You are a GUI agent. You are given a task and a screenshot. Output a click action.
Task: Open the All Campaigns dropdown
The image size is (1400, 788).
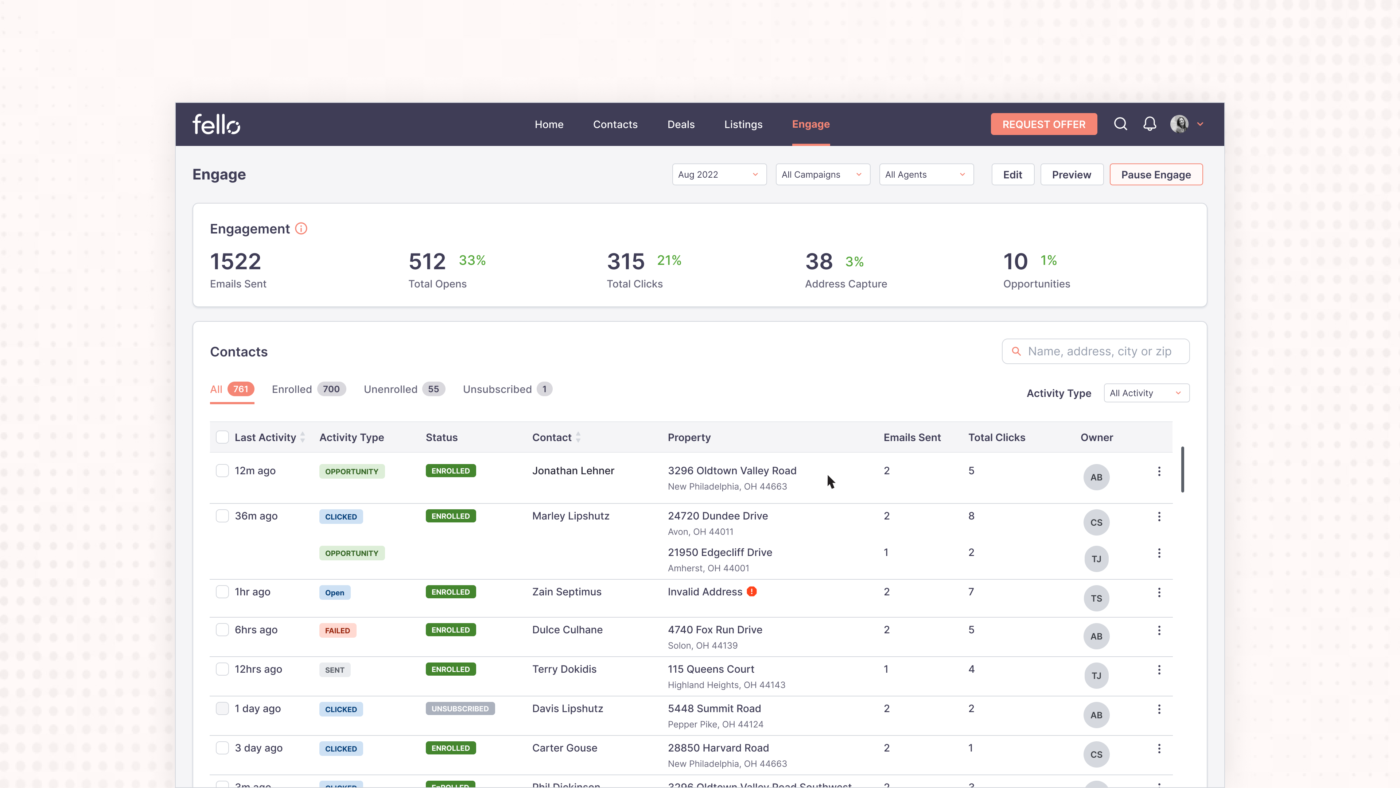coord(822,173)
